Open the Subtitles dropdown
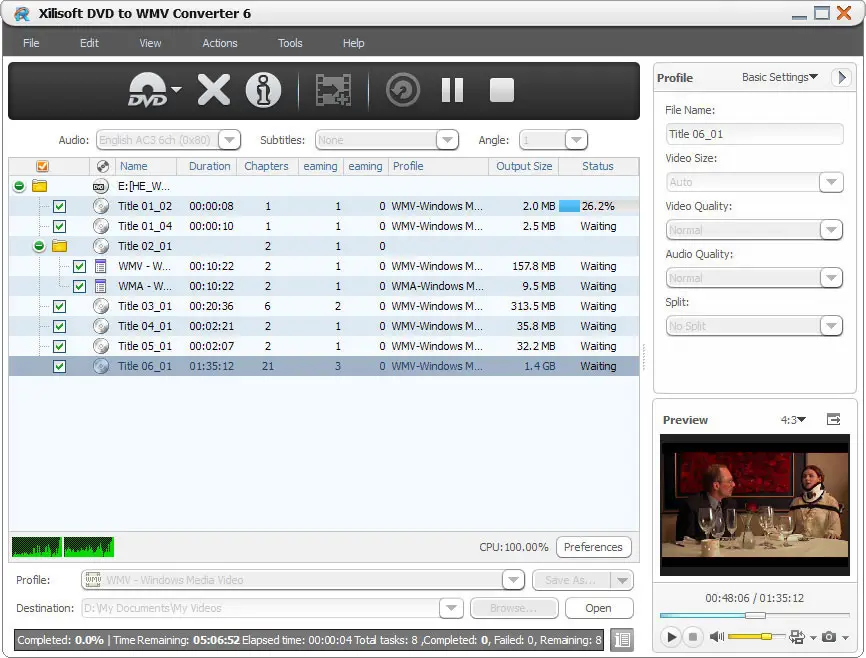The width and height of the screenshot is (866, 658). pos(448,139)
